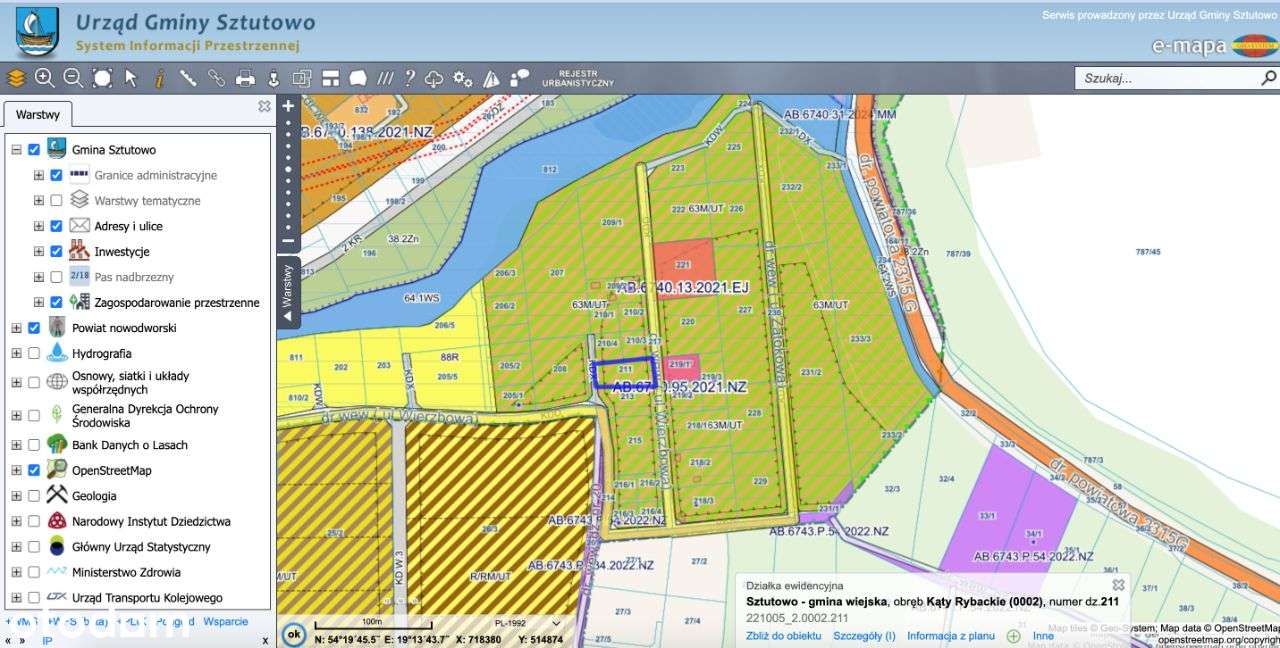Click the Inne link in popup
Screen dimensions: 1280x648
point(1043,636)
